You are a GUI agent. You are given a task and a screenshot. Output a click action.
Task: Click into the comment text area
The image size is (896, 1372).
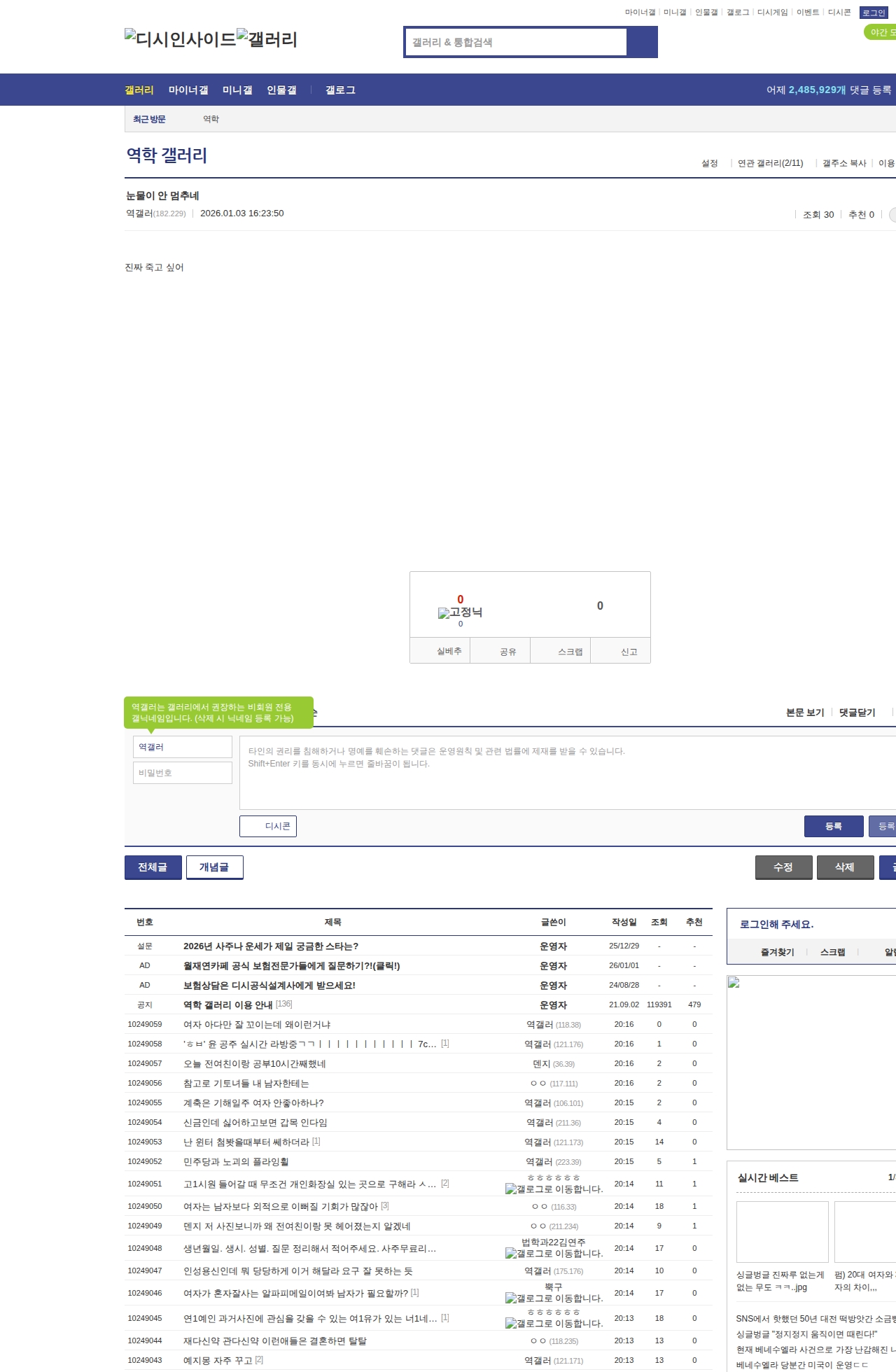[568, 773]
